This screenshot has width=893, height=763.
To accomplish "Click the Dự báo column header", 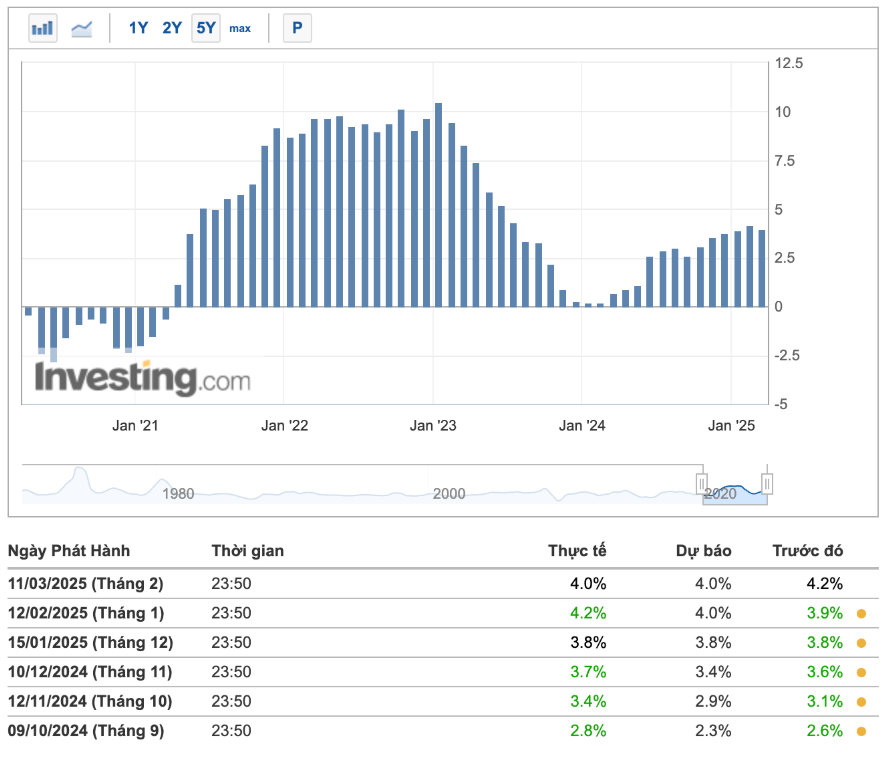I will [x=703, y=551].
